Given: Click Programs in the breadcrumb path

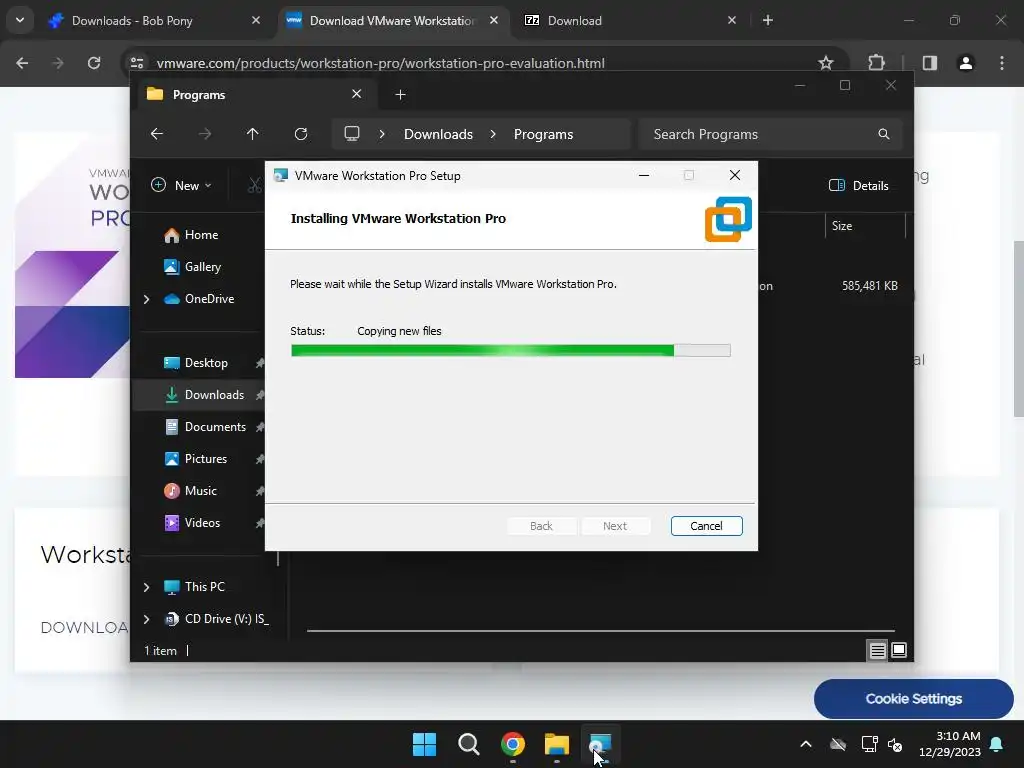Looking at the screenshot, I should (543, 134).
